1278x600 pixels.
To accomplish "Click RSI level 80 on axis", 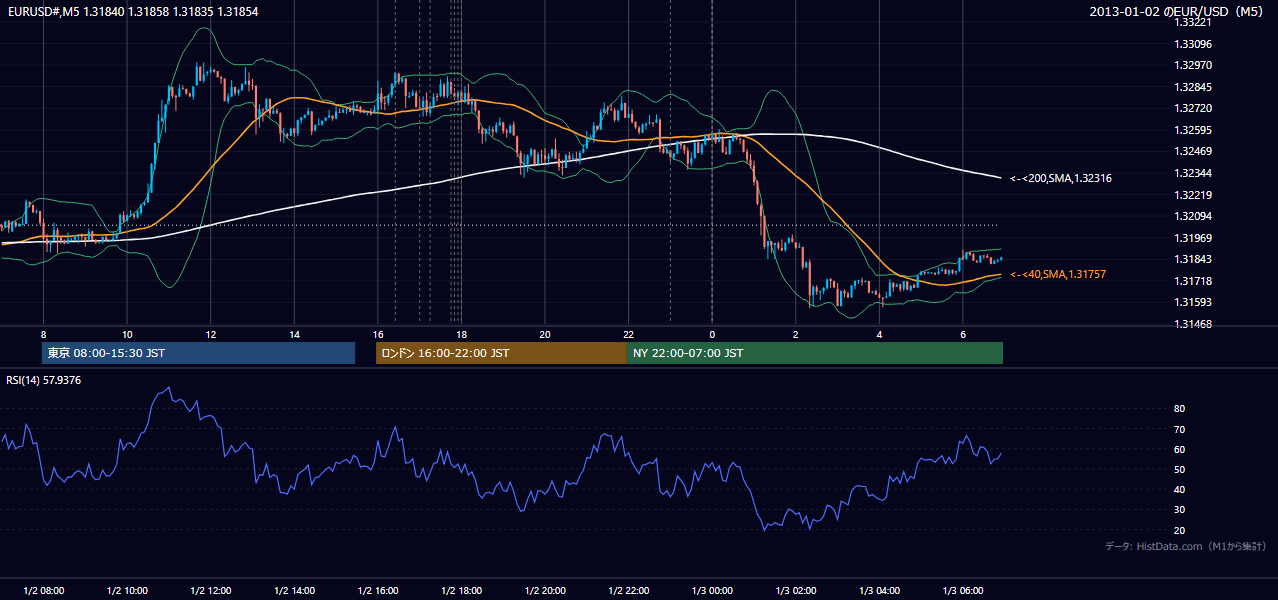I will [x=1180, y=409].
